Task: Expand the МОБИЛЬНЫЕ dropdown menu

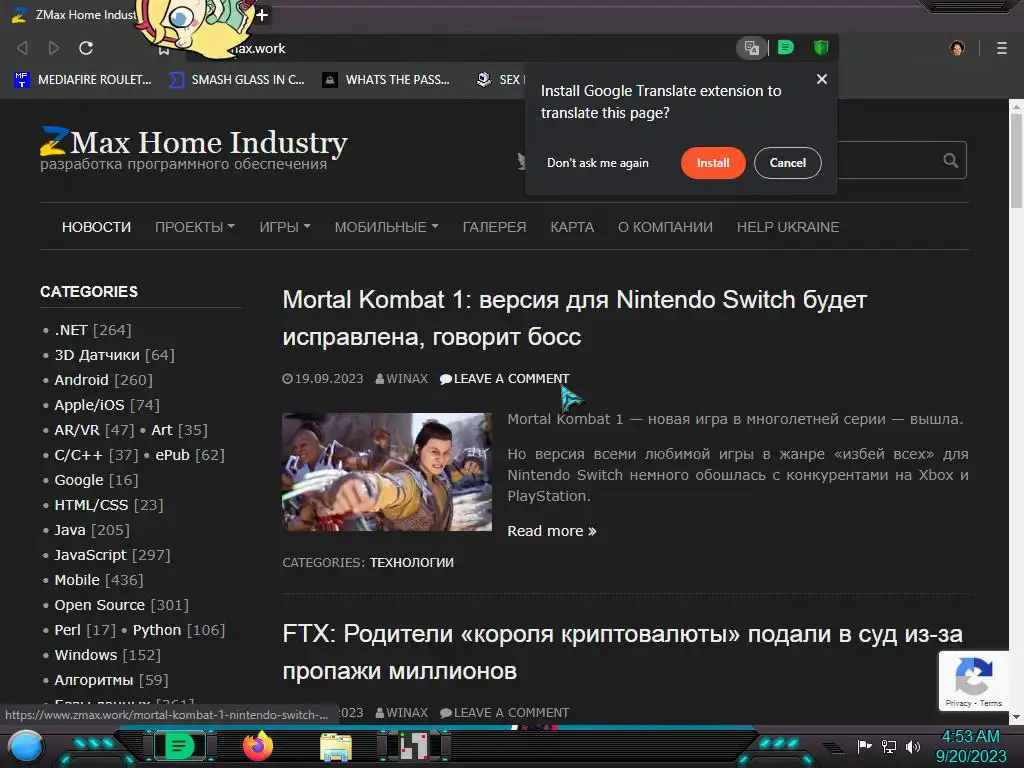Action: (x=387, y=227)
